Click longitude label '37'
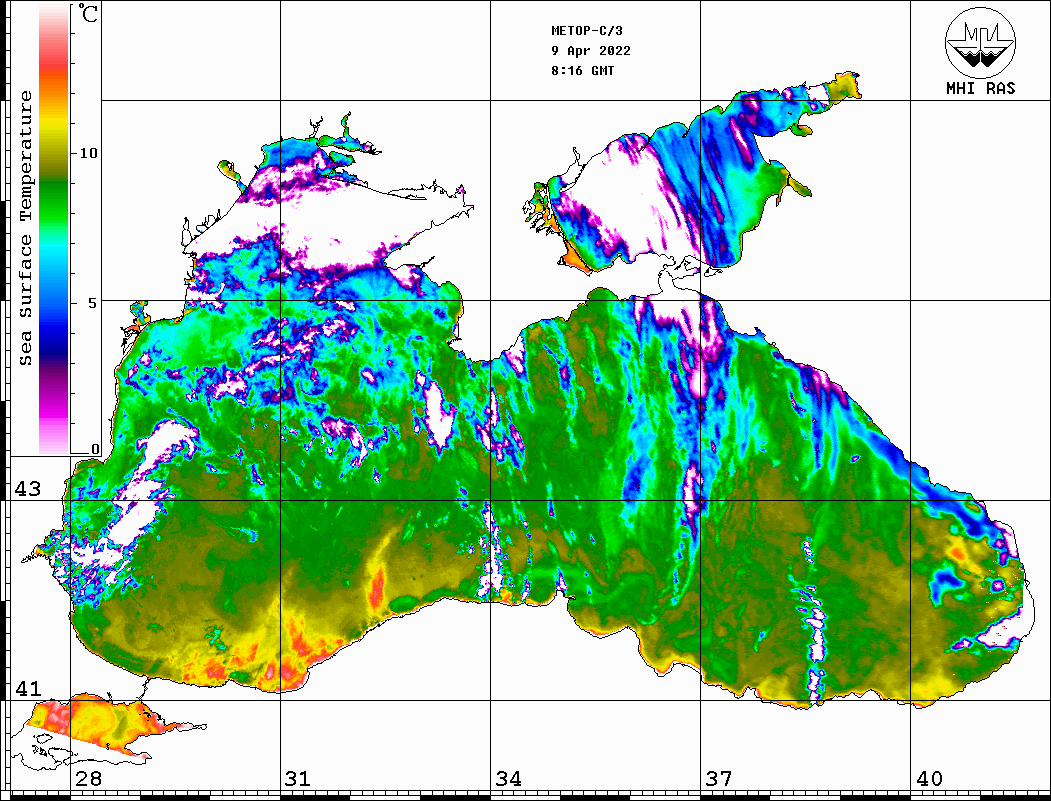Viewport: 1051px width, 801px height. tap(719, 779)
